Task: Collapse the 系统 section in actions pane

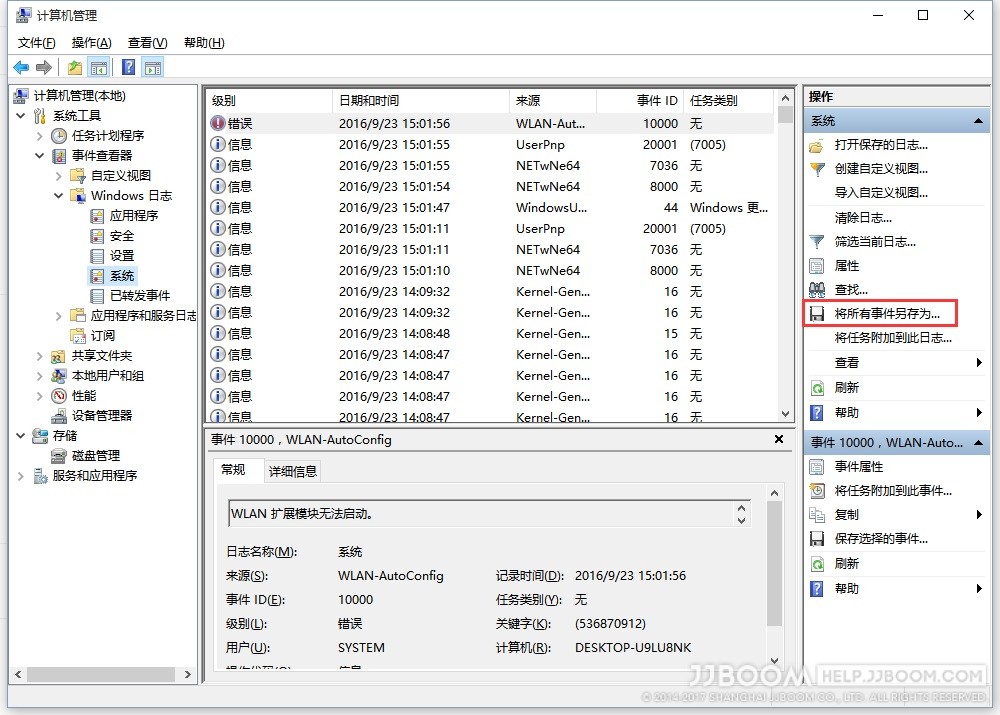Action: pos(978,120)
